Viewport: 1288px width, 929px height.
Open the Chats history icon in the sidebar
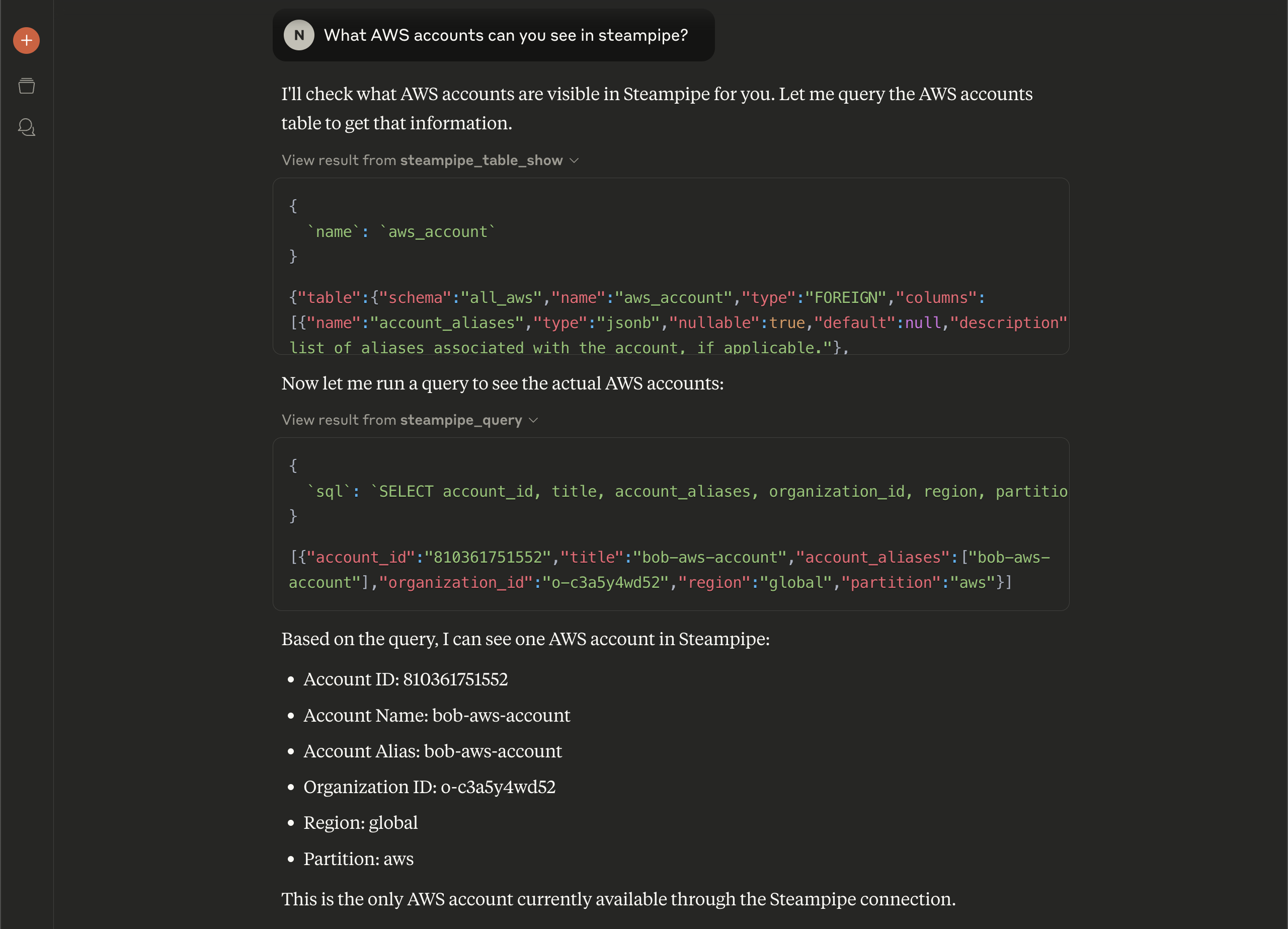click(x=26, y=127)
